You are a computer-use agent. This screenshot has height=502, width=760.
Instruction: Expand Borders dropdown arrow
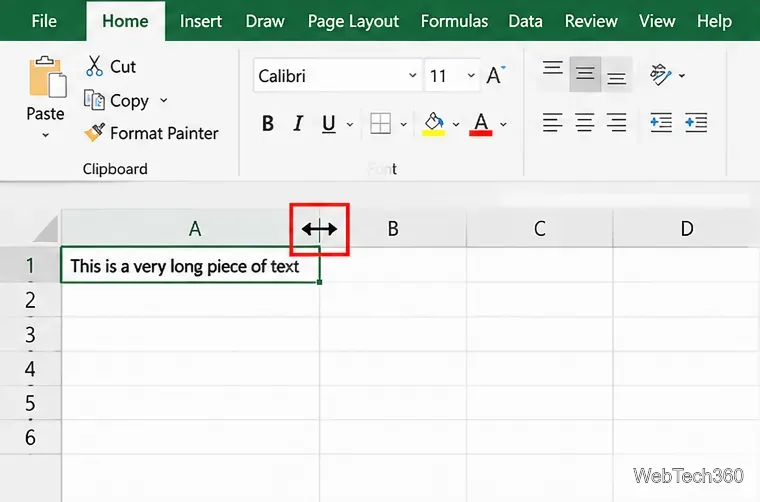pyautogui.click(x=403, y=125)
